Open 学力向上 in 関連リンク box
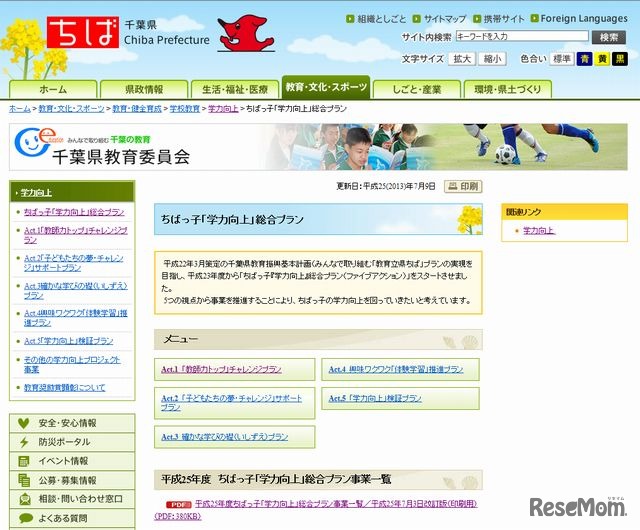This screenshot has width=640, height=530. point(538,231)
